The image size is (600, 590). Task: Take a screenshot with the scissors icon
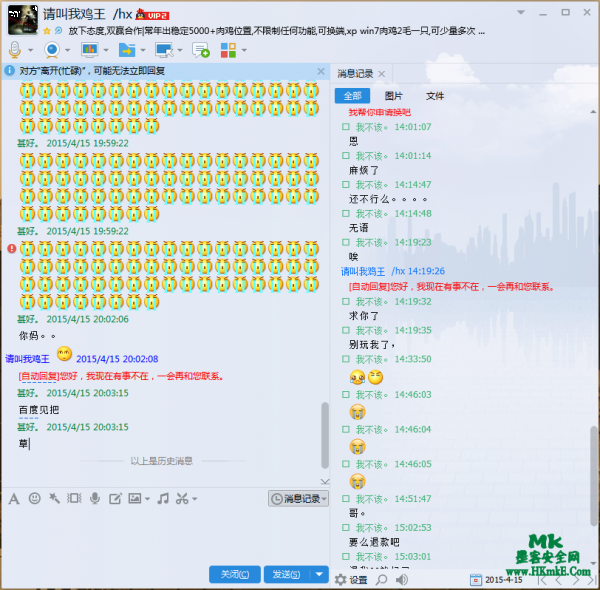[182, 499]
